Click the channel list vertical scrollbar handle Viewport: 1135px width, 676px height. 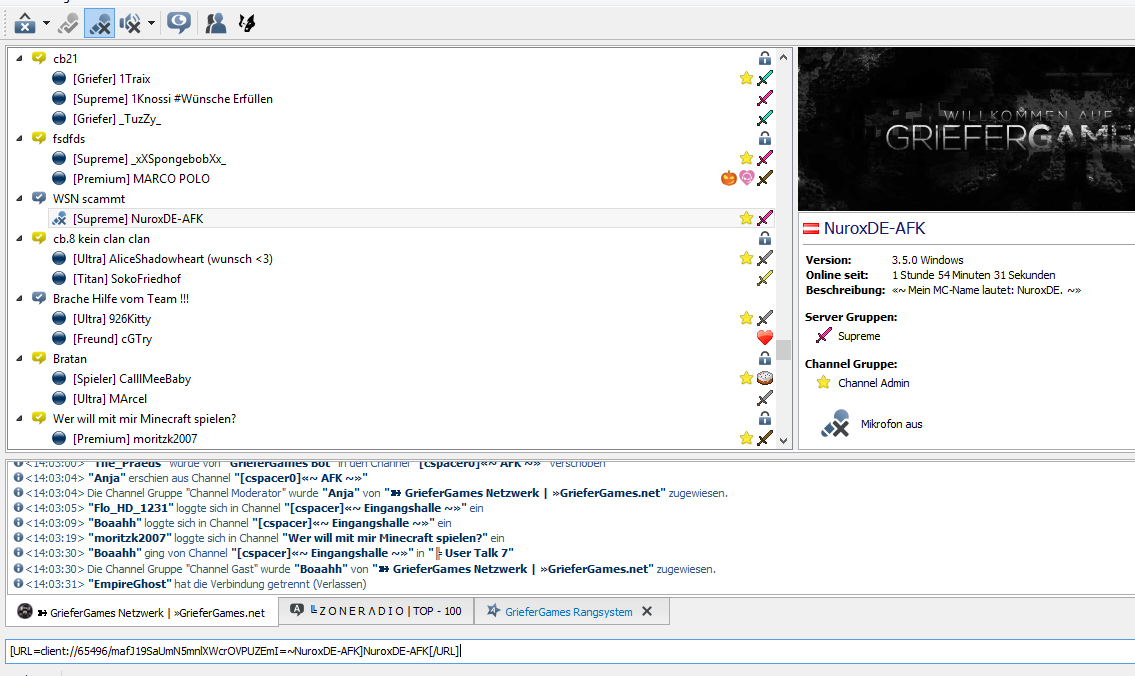click(x=783, y=350)
